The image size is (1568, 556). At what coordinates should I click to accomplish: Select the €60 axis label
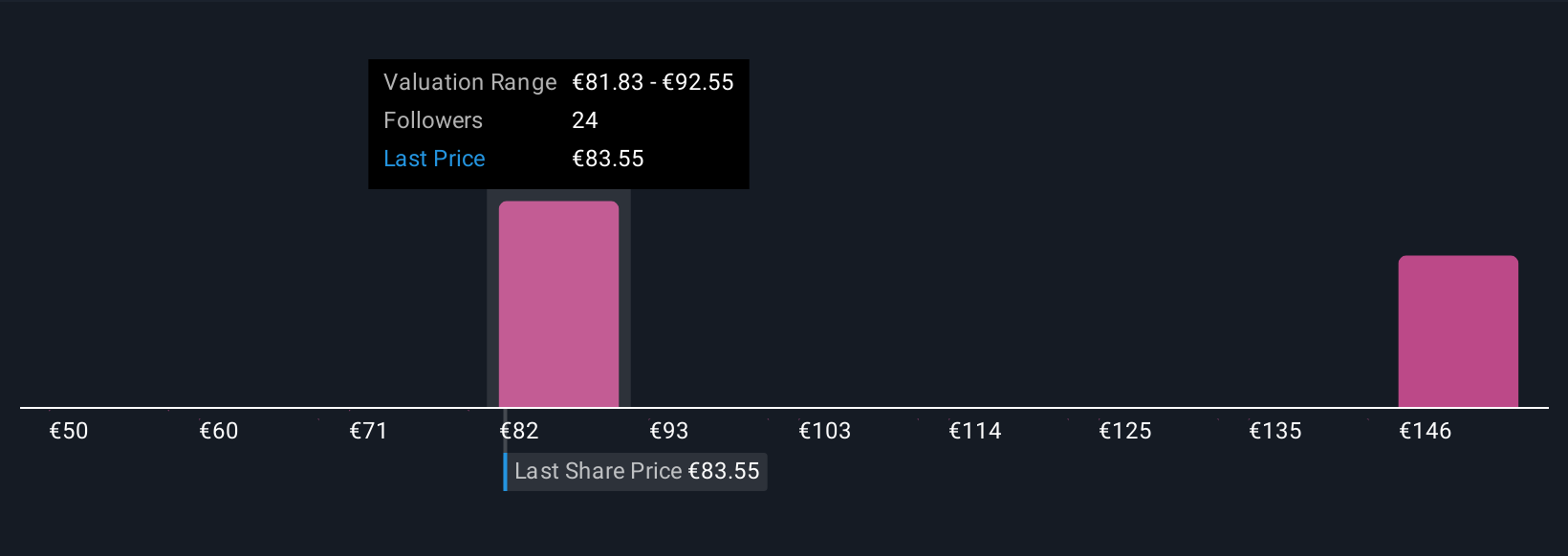coord(219,431)
